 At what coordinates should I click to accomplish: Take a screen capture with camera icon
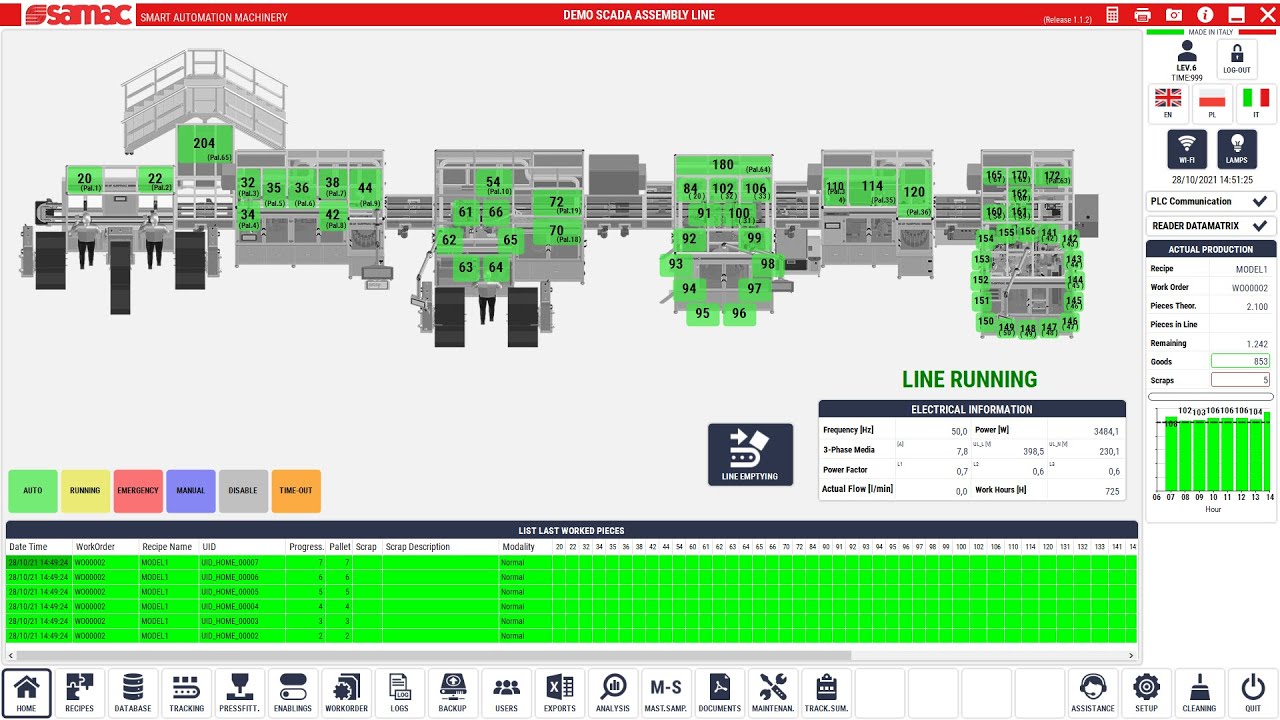click(1174, 15)
